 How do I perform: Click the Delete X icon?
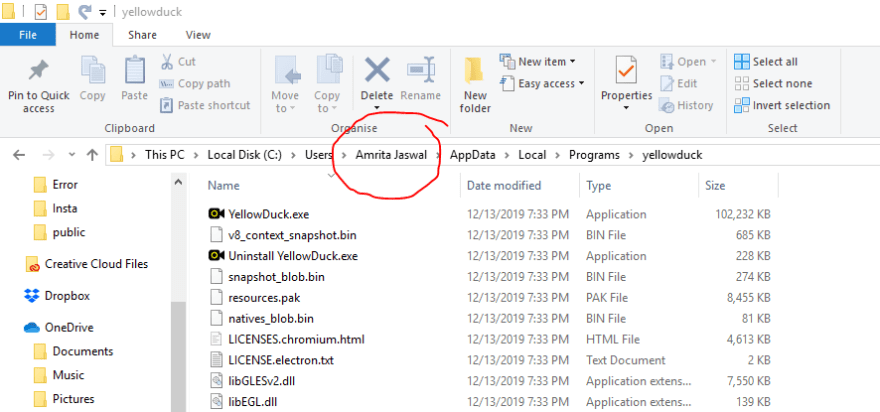(377, 70)
